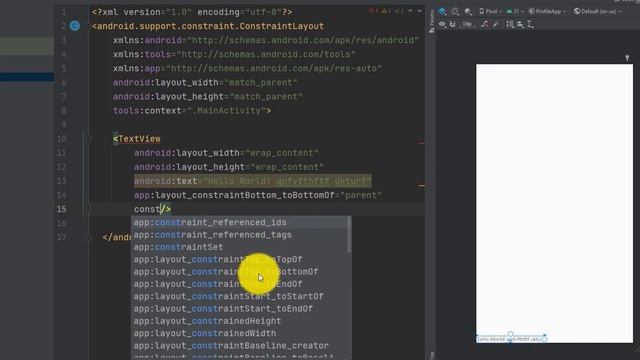640x360 pixels.
Task: Click the error and warning count indicator
Action: click(x=386, y=11)
